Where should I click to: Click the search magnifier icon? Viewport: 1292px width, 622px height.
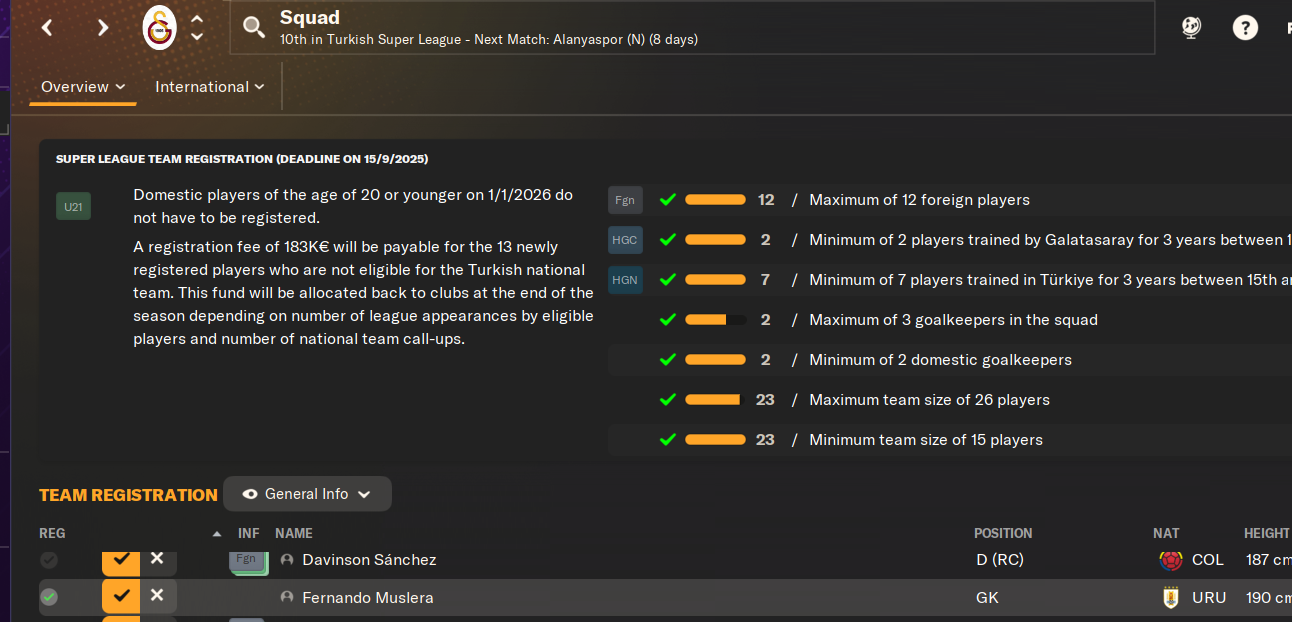(254, 27)
